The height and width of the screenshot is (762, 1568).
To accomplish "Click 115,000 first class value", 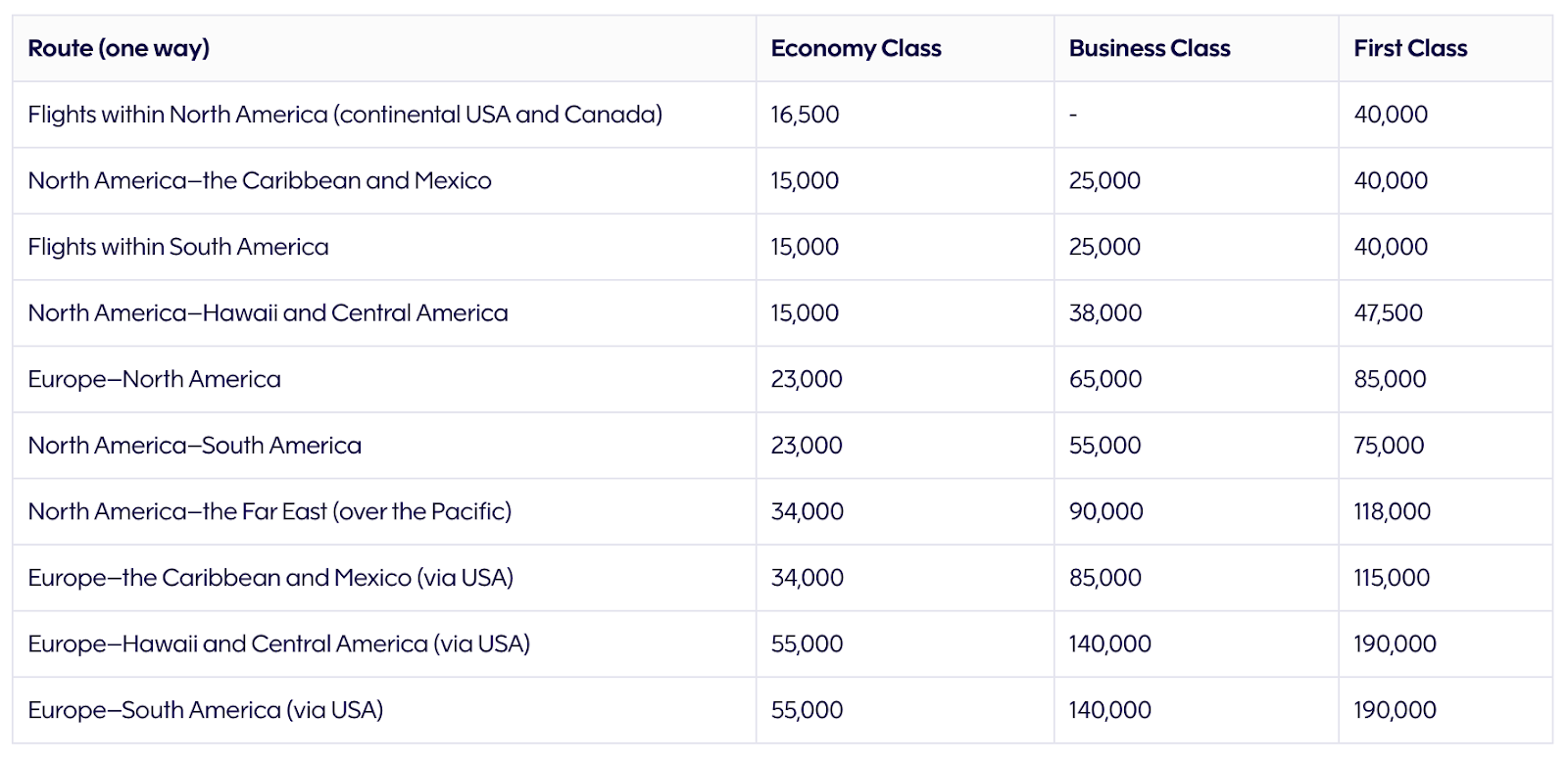I will click(1392, 578).
